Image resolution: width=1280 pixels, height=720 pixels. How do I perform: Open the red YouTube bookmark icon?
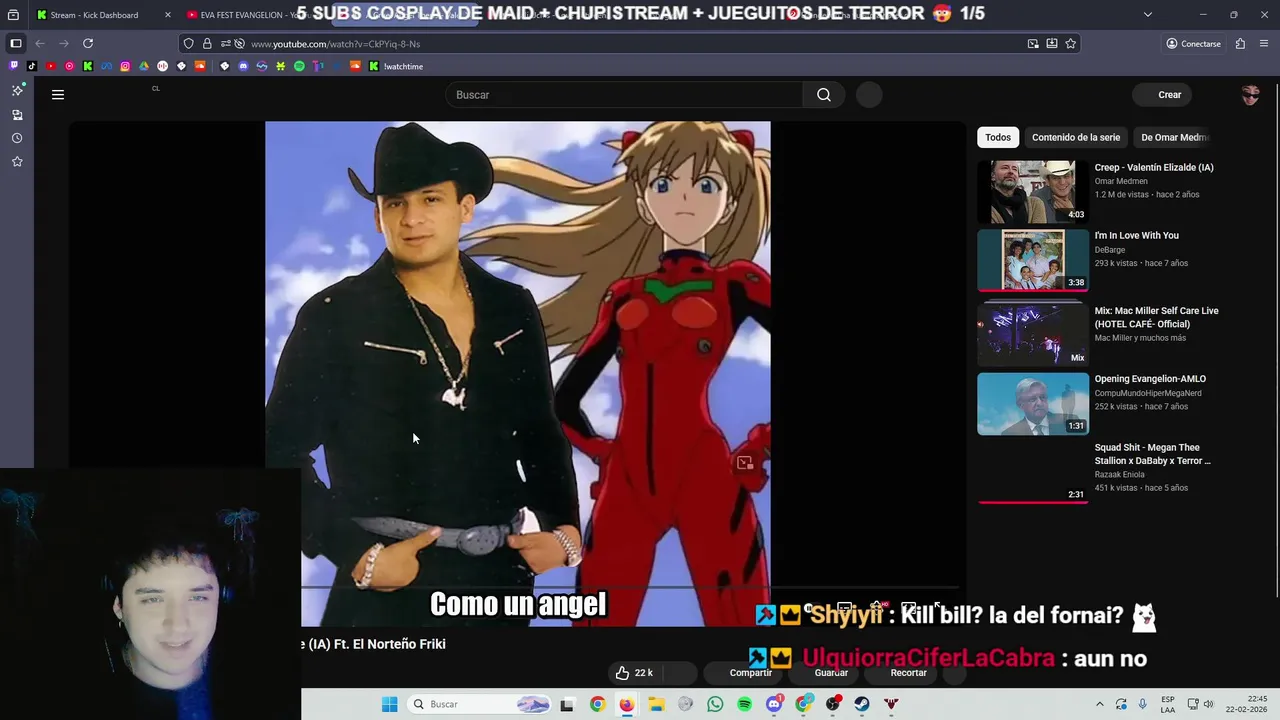point(50,66)
